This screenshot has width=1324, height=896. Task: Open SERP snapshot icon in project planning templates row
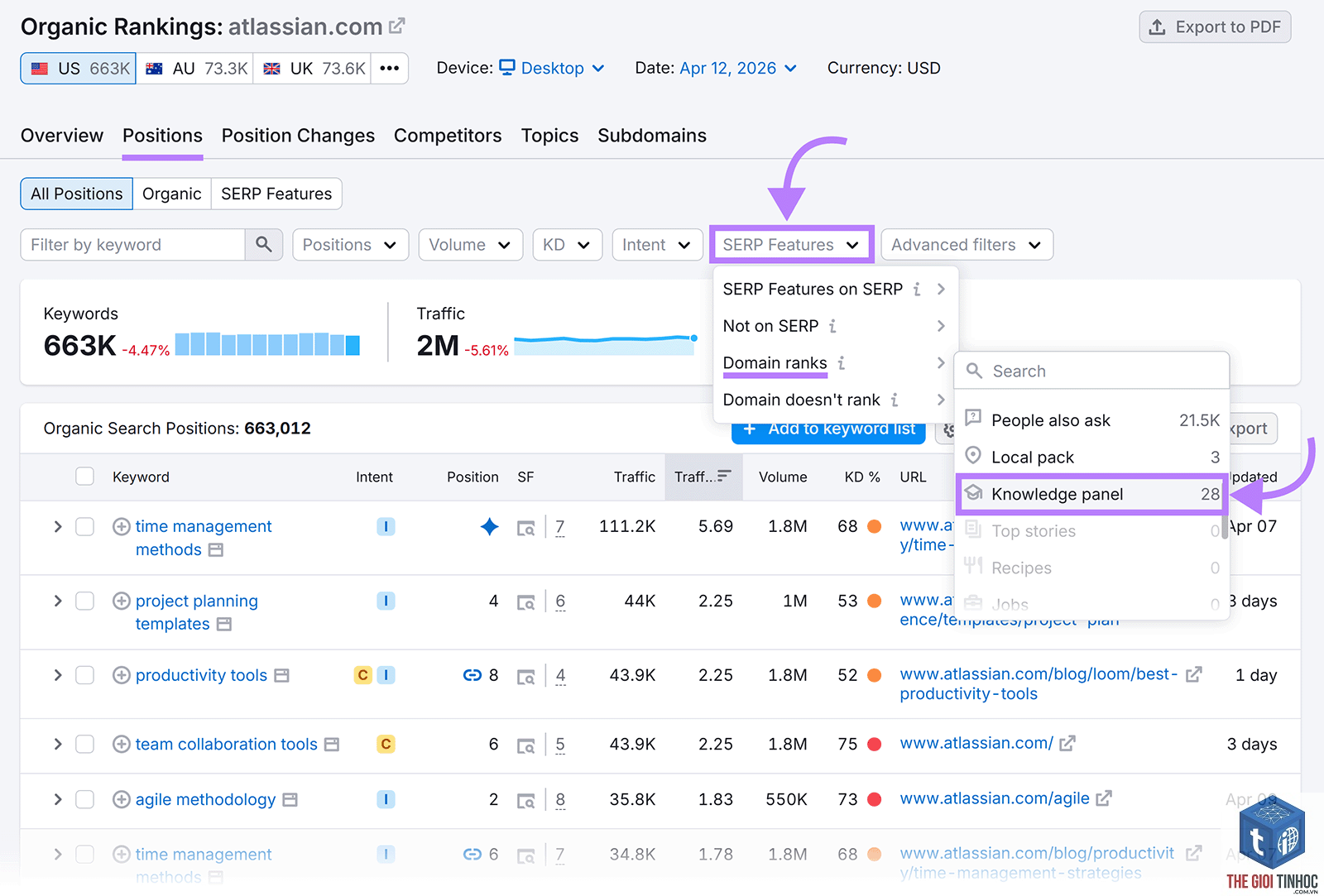coord(525,601)
